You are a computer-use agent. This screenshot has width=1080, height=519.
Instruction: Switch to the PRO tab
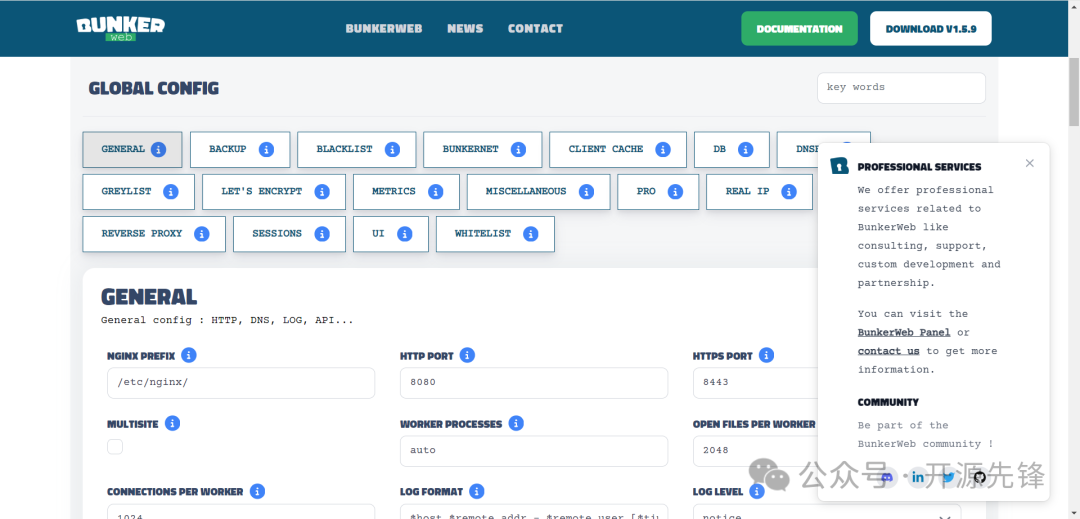658,191
